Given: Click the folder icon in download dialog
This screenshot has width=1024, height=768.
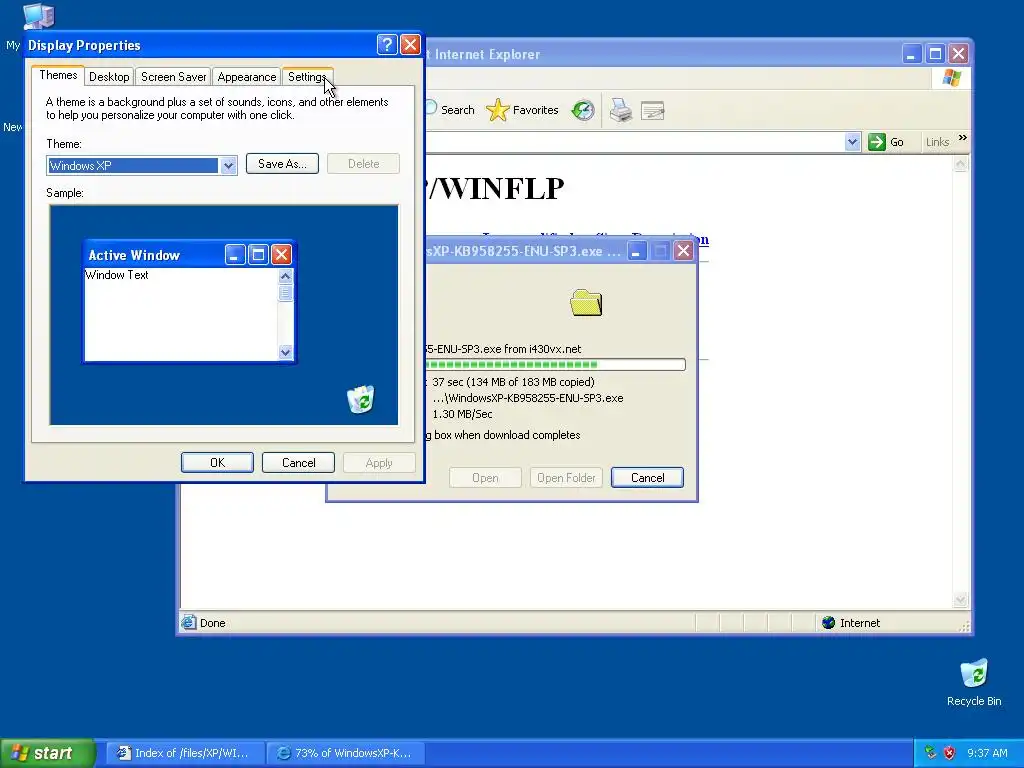Looking at the screenshot, I should click(x=586, y=303).
